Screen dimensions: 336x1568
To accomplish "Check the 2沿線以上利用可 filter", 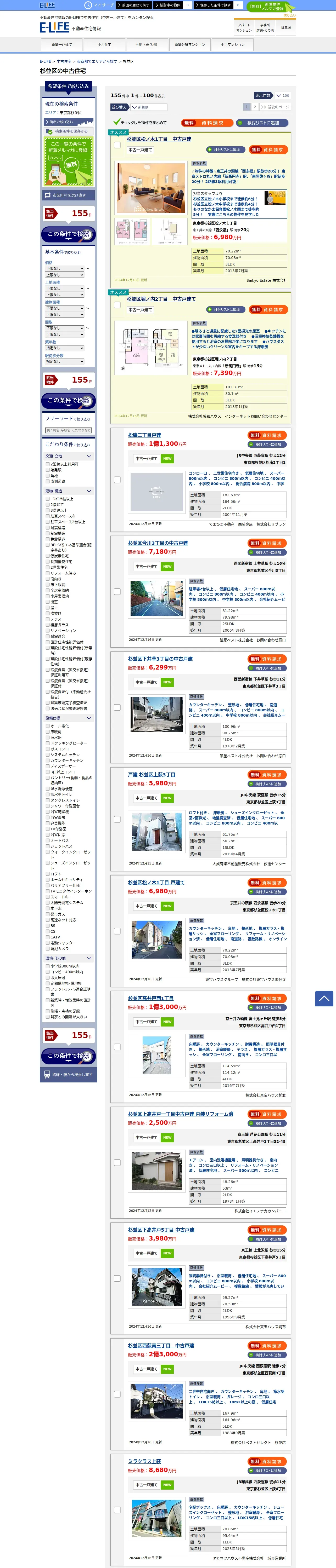I will [x=48, y=464].
